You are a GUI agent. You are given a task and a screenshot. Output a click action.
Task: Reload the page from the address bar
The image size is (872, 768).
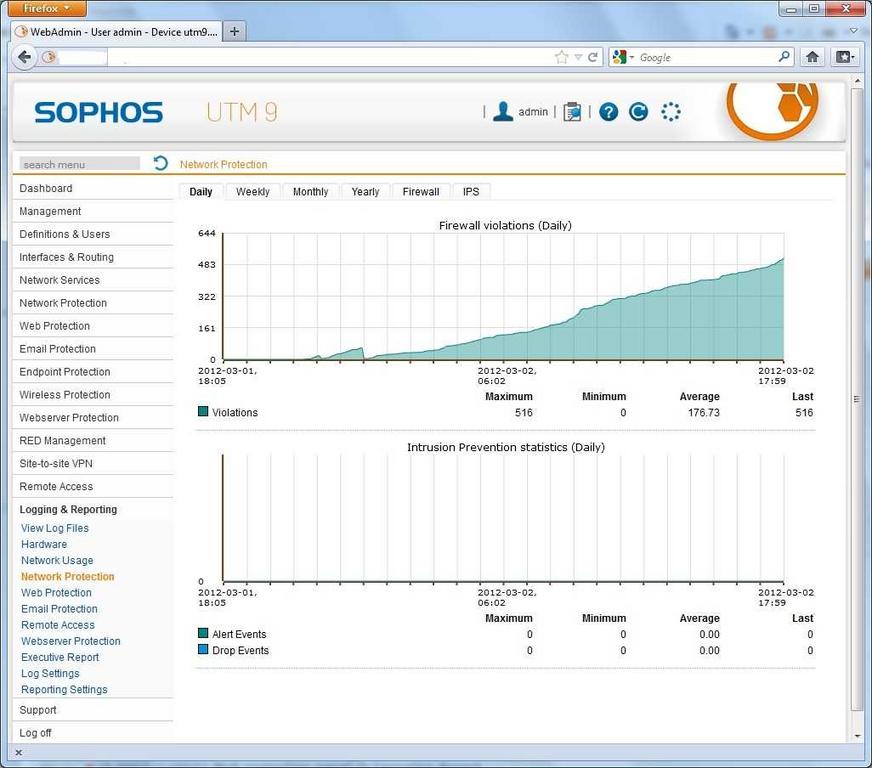(x=593, y=57)
